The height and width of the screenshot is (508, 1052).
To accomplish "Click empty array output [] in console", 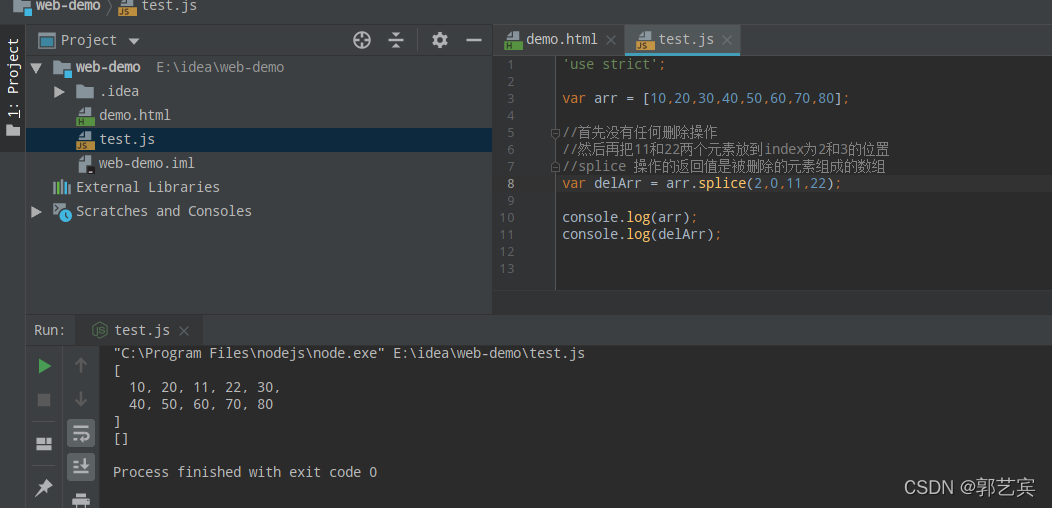I will coord(121,439).
